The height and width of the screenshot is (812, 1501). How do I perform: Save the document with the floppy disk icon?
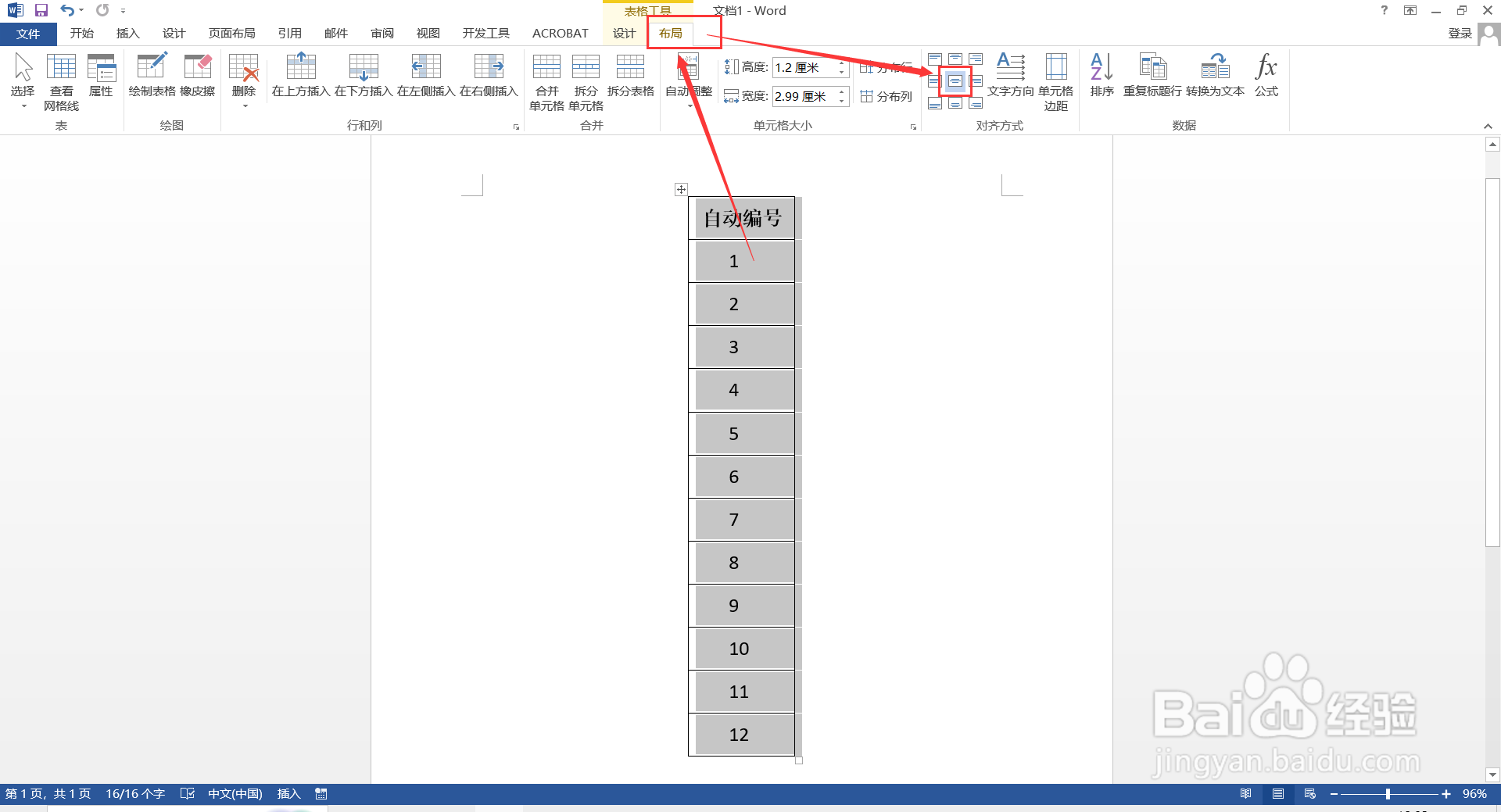41,10
